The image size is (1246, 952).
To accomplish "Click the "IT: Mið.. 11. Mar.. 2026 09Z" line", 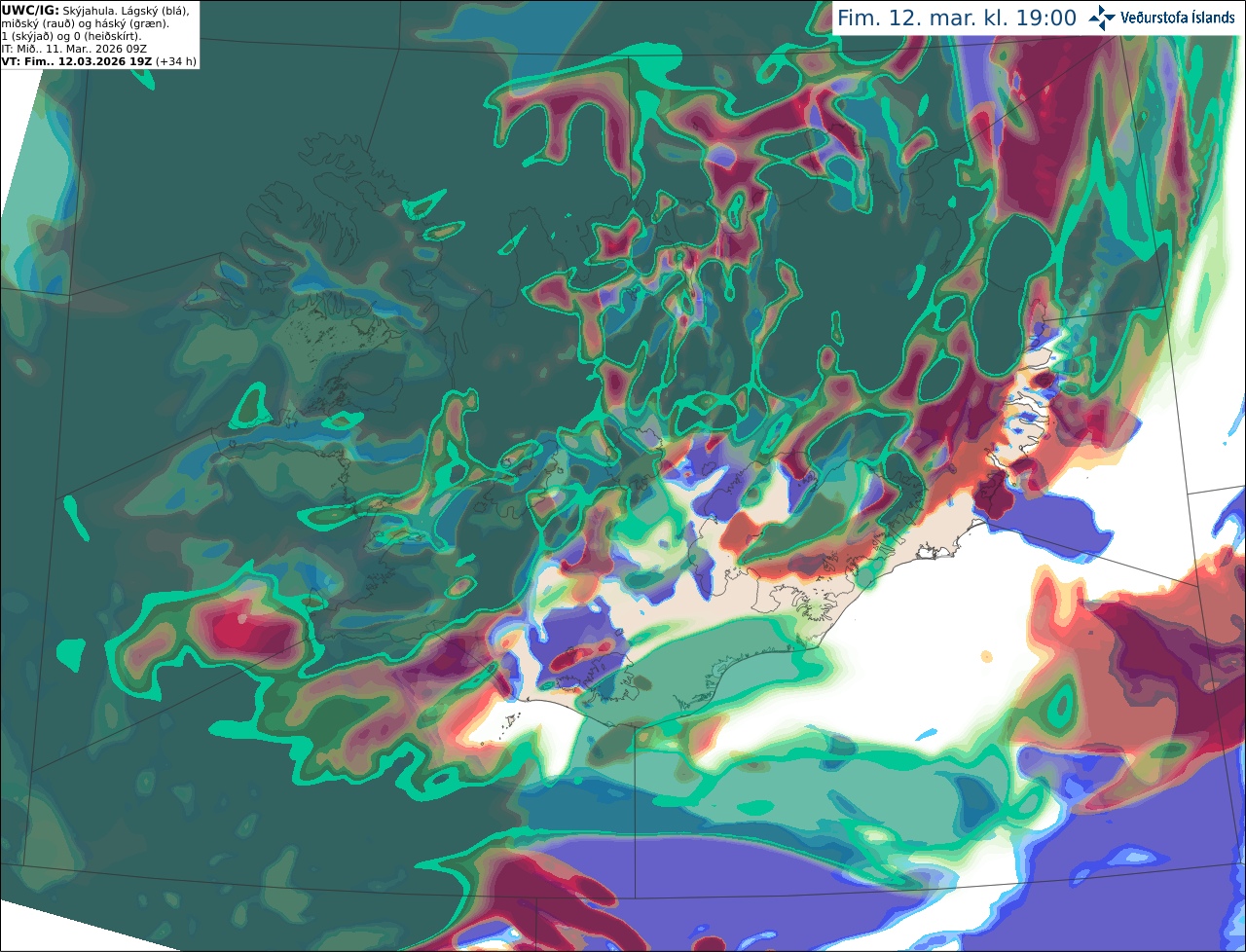I will click(74, 49).
